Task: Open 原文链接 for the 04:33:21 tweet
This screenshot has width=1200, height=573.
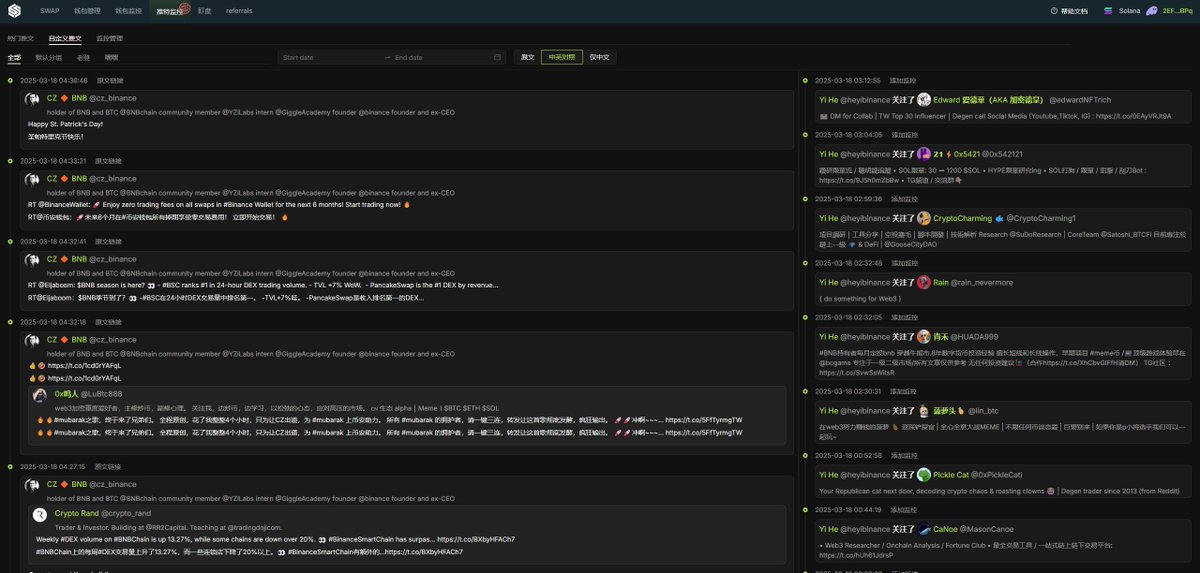Action: point(109,161)
